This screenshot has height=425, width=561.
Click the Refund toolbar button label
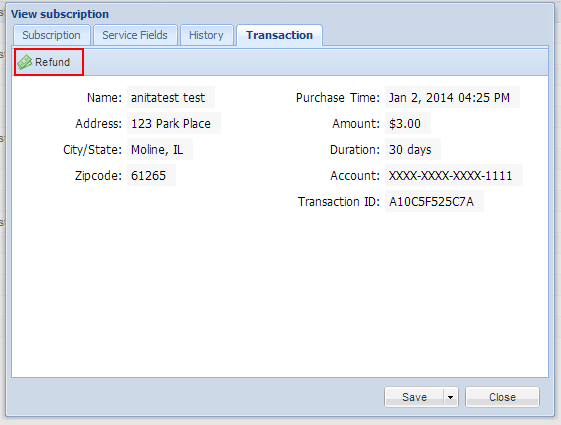(52, 62)
